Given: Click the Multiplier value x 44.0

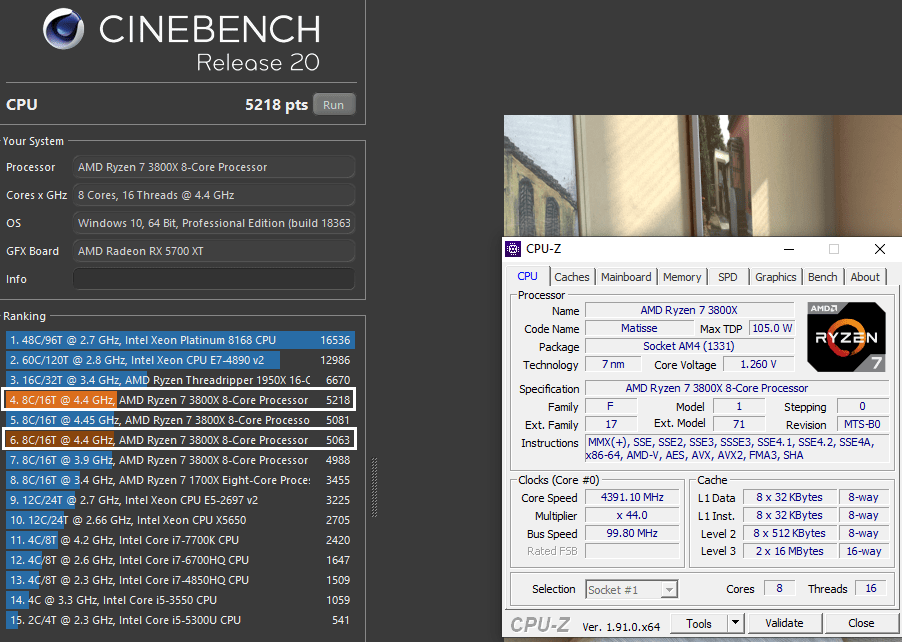Looking at the screenshot, I should [632, 515].
